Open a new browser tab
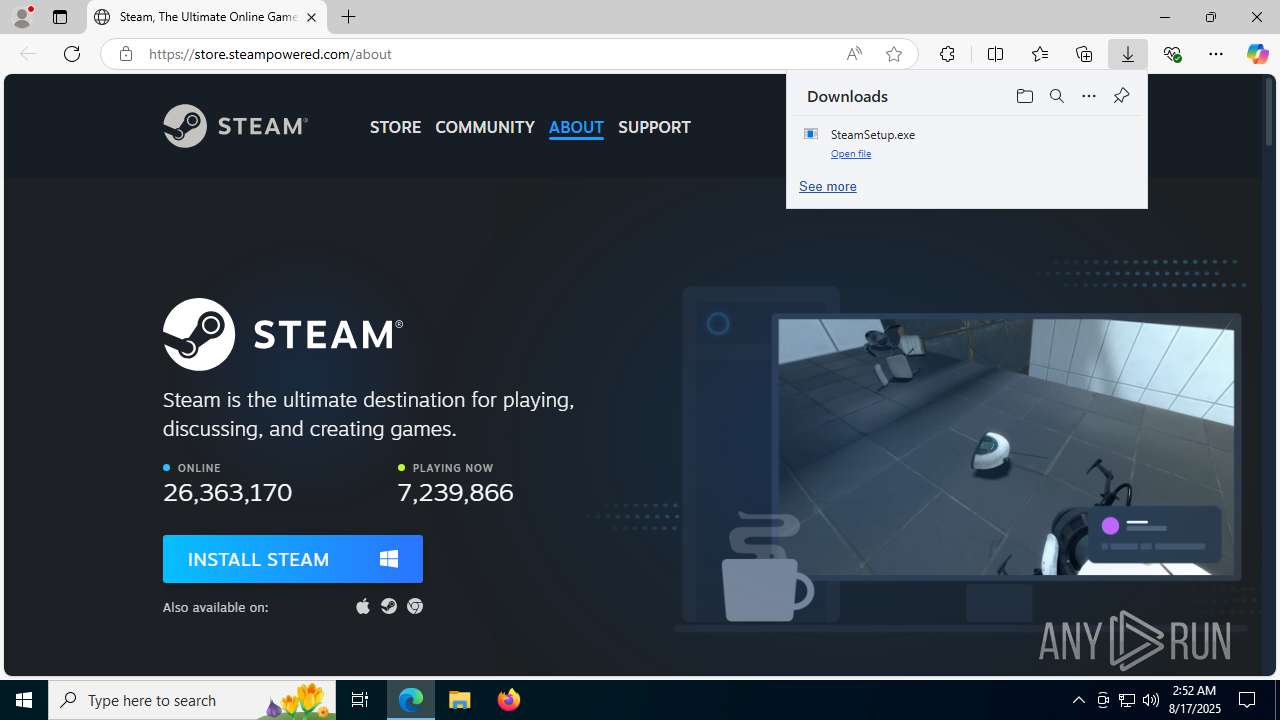The height and width of the screenshot is (720, 1280). click(x=348, y=17)
